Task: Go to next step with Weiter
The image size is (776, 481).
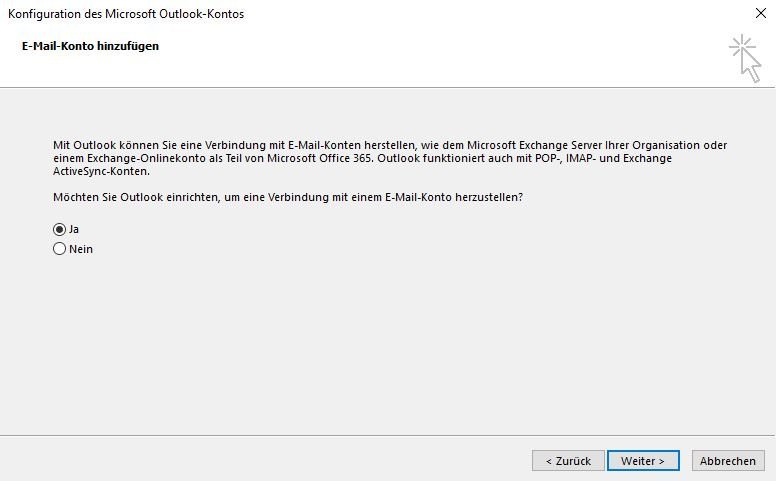Action: (643, 461)
